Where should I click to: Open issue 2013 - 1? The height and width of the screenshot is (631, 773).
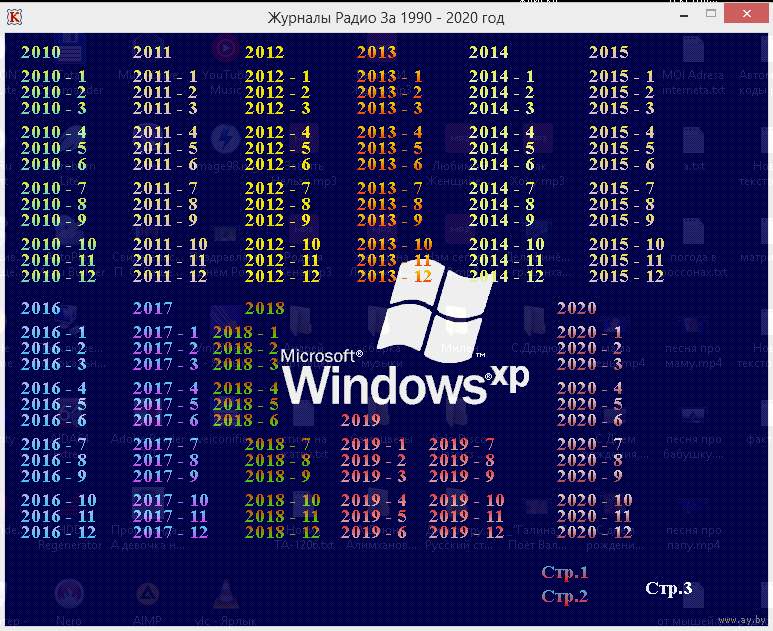tap(389, 76)
